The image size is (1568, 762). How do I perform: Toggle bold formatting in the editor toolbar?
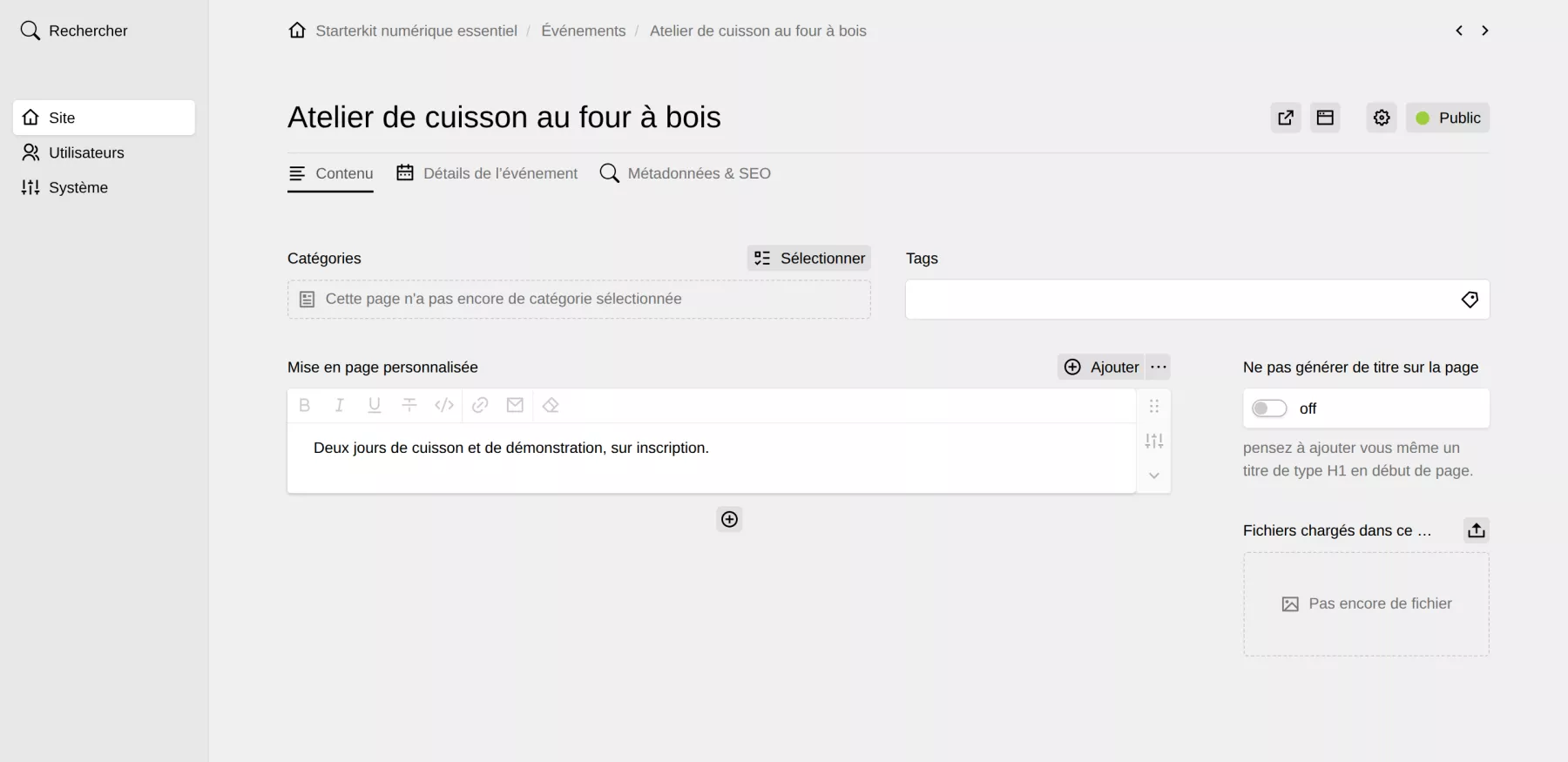click(304, 405)
